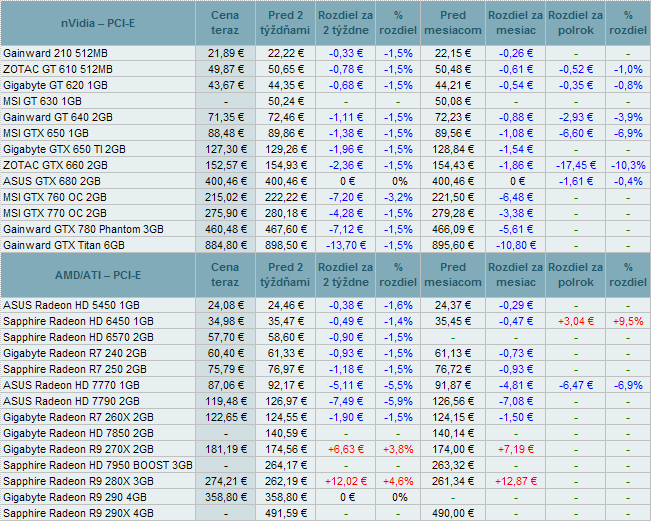Click the 491,59 € price for R9 290X
Screen dimensions: 651x521
(x=286, y=513)
